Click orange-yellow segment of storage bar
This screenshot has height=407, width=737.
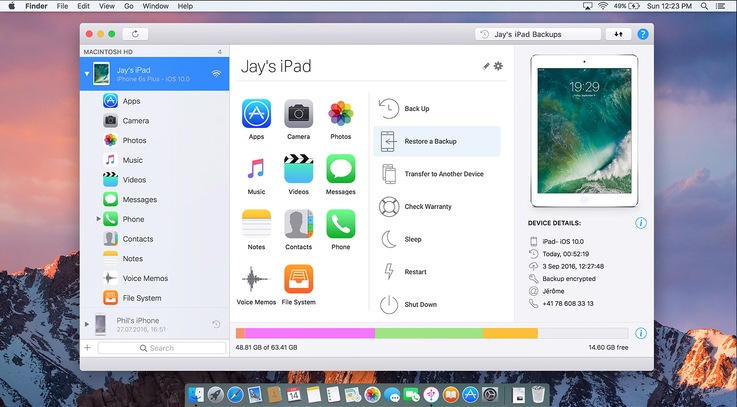coord(510,333)
